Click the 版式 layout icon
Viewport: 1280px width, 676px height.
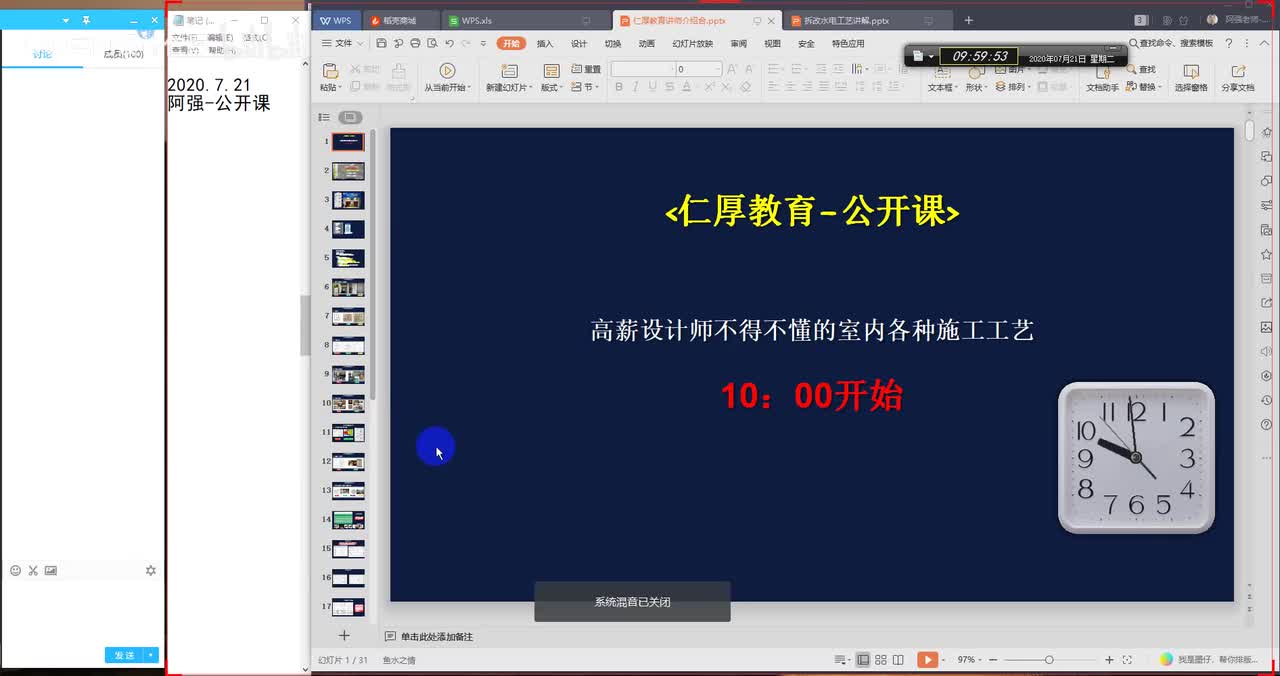551,71
